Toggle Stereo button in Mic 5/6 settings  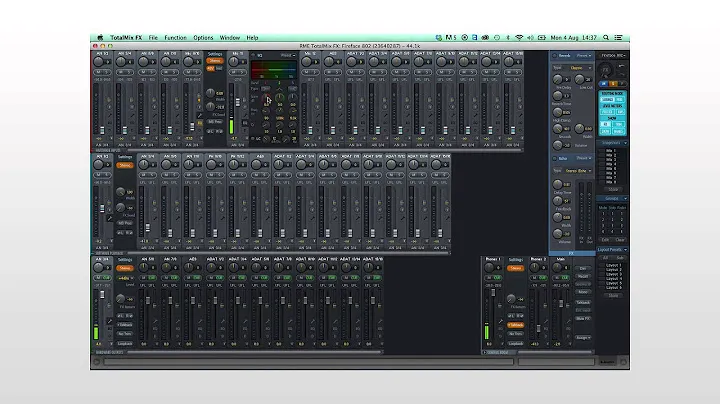pyautogui.click(x=215, y=61)
